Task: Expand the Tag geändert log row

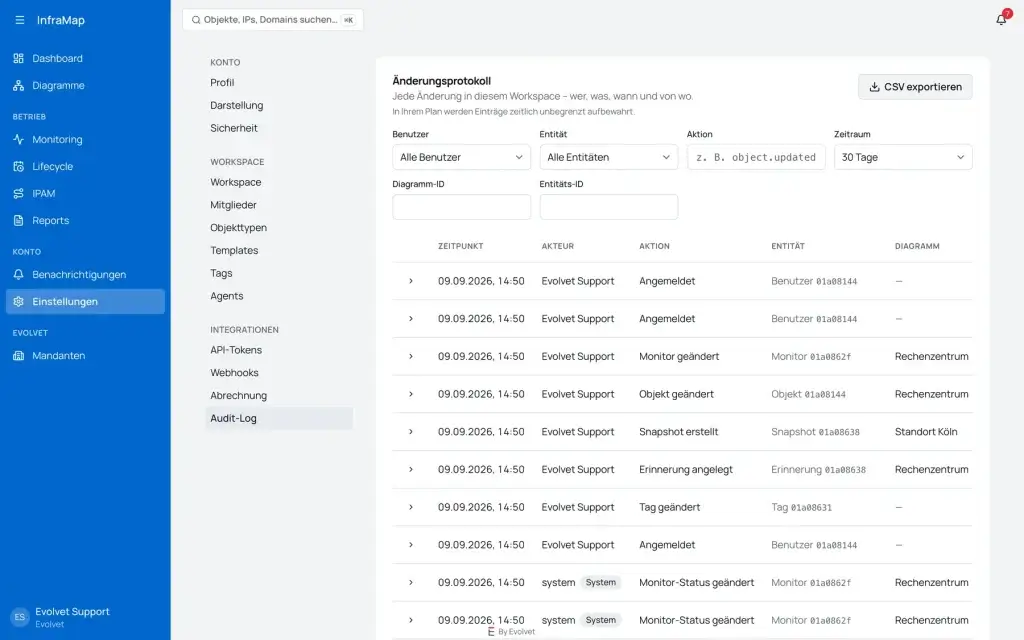Action: (x=411, y=507)
